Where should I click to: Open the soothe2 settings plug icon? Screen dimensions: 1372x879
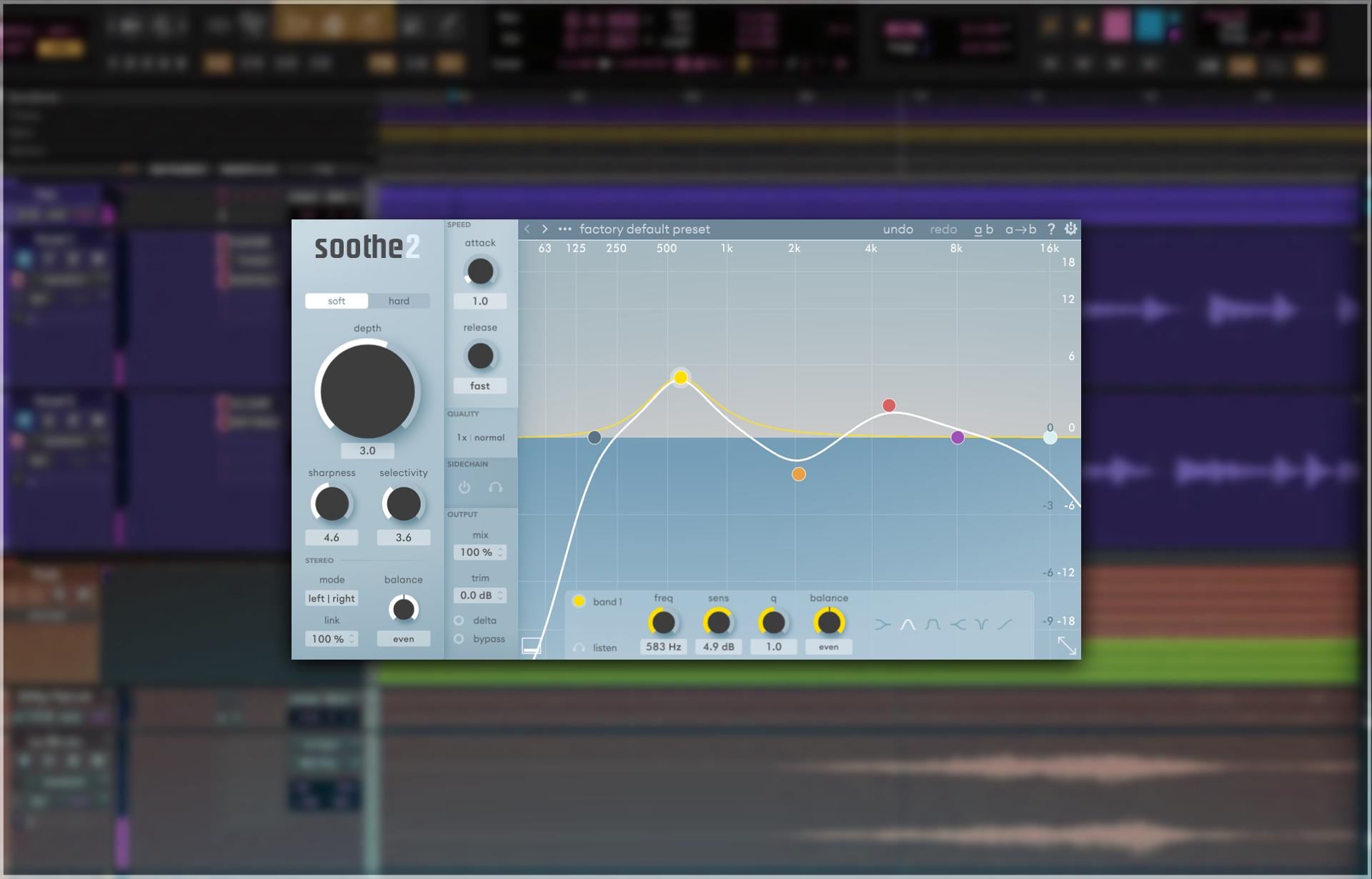pos(1070,229)
